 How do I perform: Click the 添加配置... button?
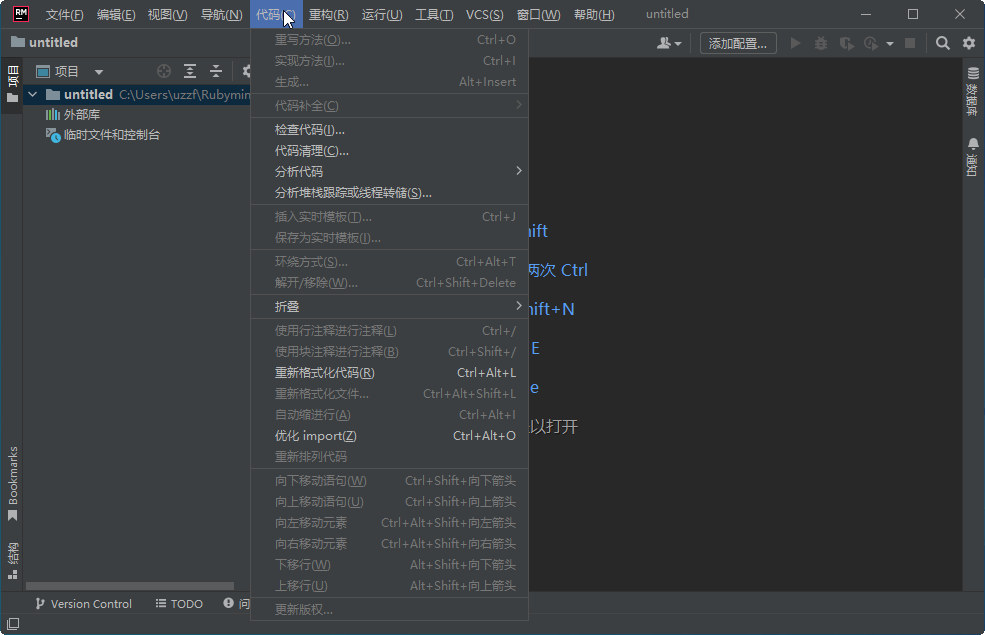(x=738, y=43)
